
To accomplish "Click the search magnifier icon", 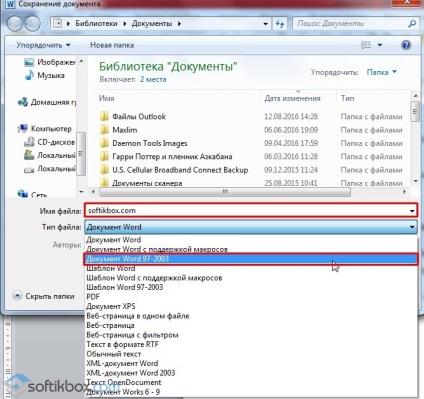I will coord(412,24).
